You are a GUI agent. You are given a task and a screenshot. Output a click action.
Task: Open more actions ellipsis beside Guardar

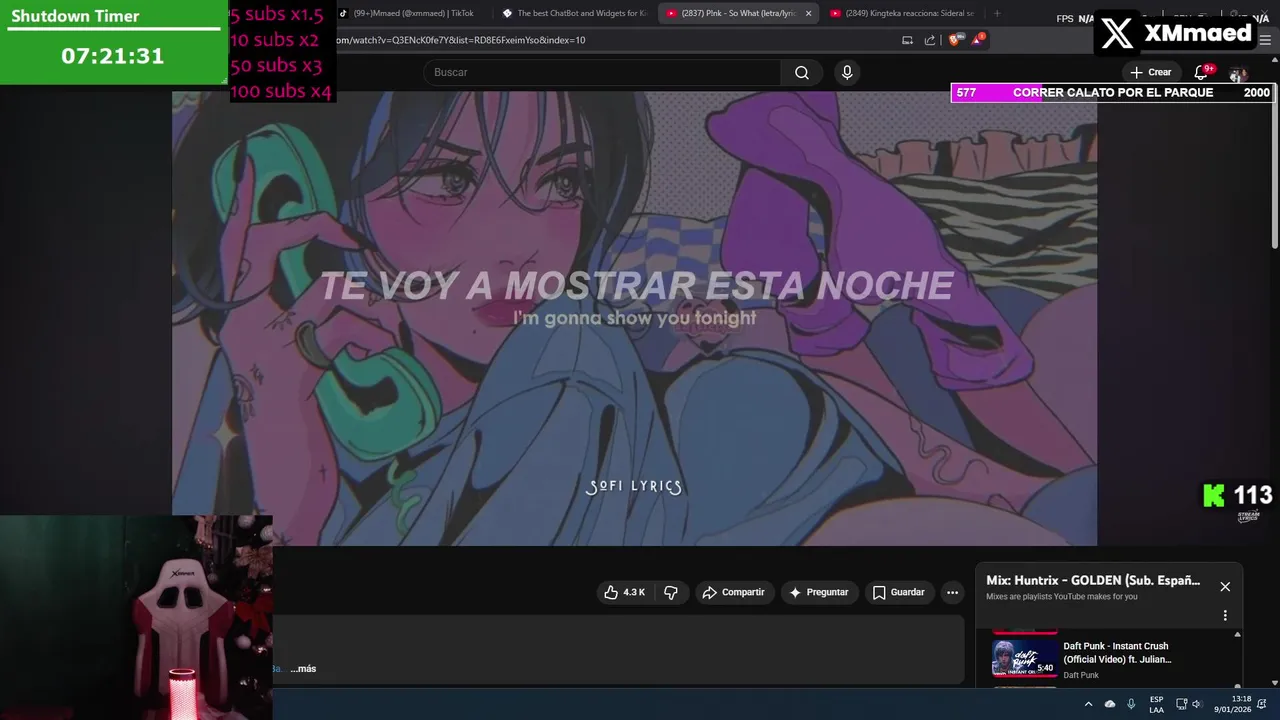point(952,592)
